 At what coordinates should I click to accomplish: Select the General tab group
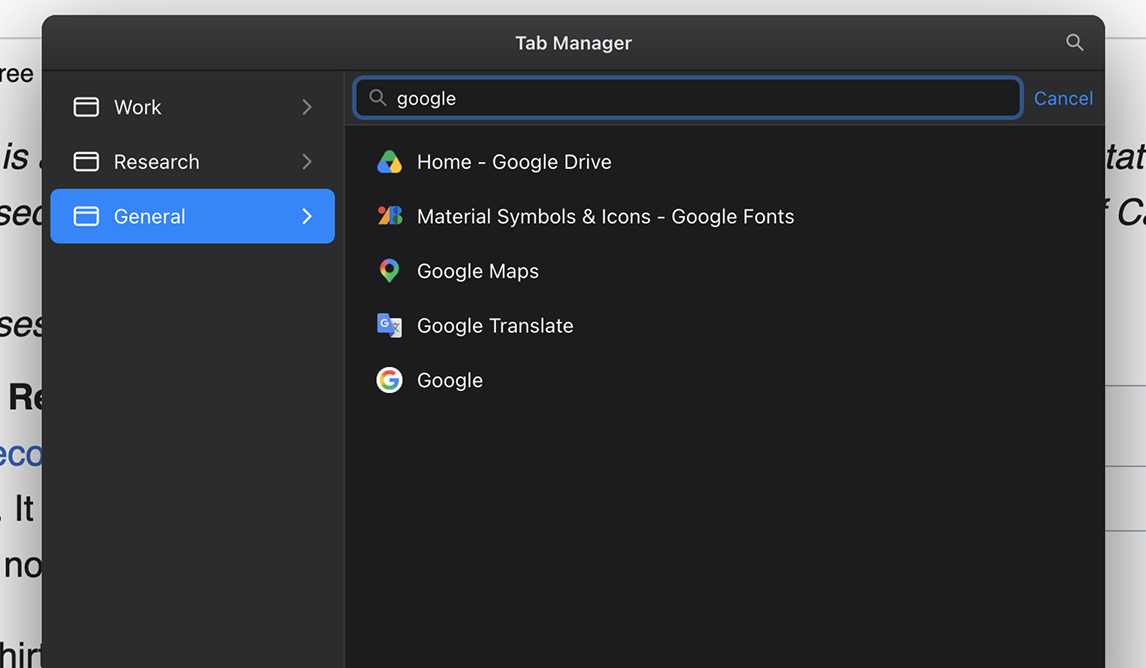(x=192, y=216)
